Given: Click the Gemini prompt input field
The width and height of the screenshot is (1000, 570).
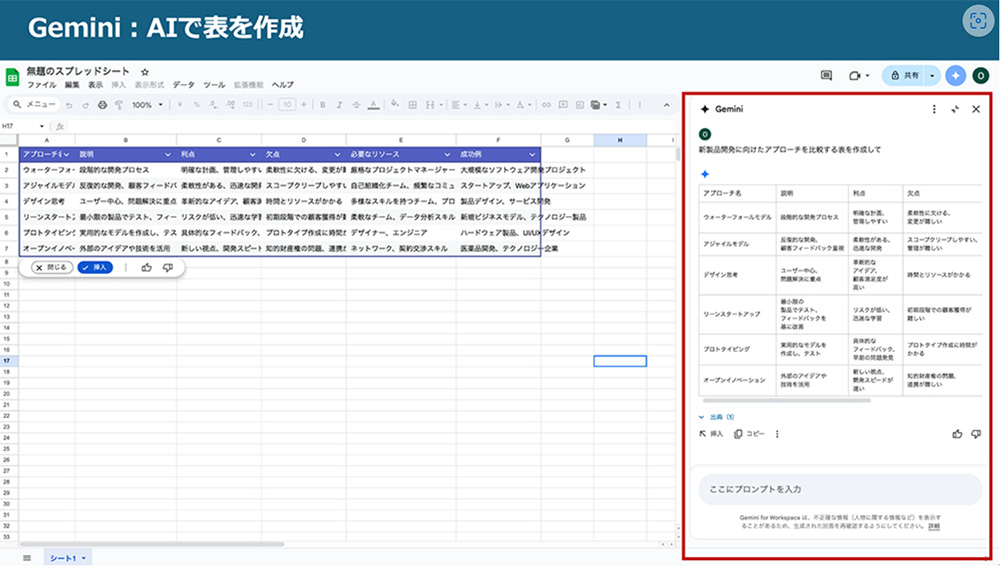Looking at the screenshot, I should (840, 490).
